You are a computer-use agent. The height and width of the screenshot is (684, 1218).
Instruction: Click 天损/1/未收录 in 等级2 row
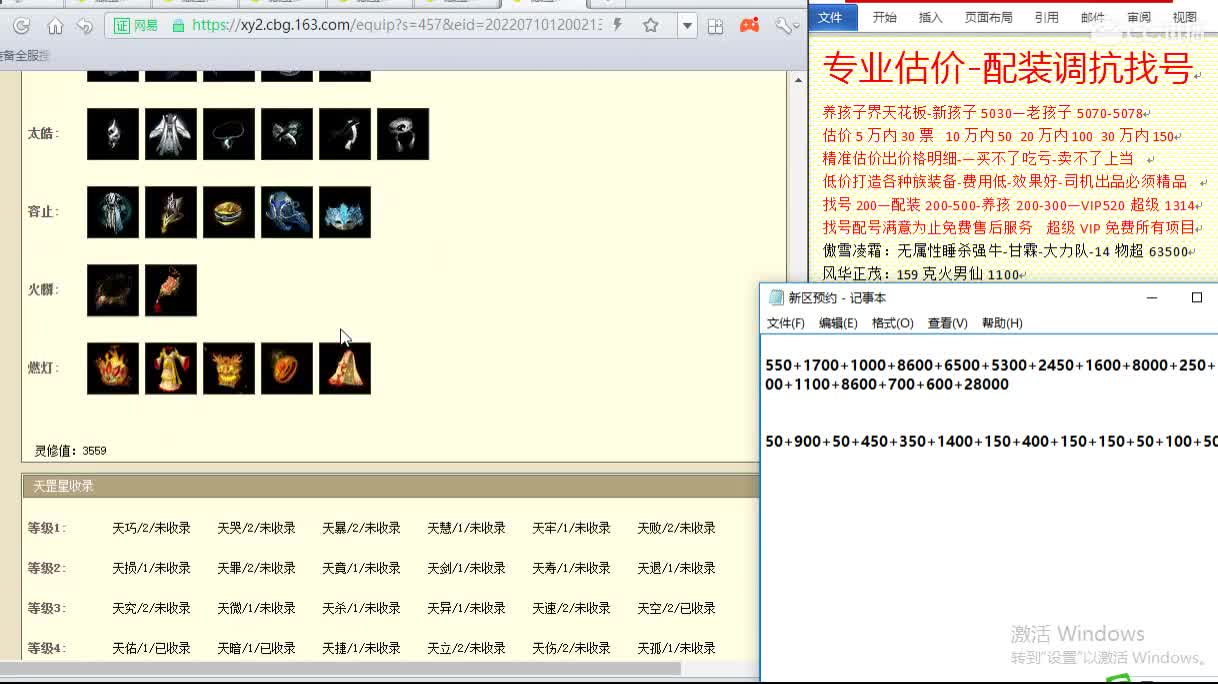pos(151,568)
